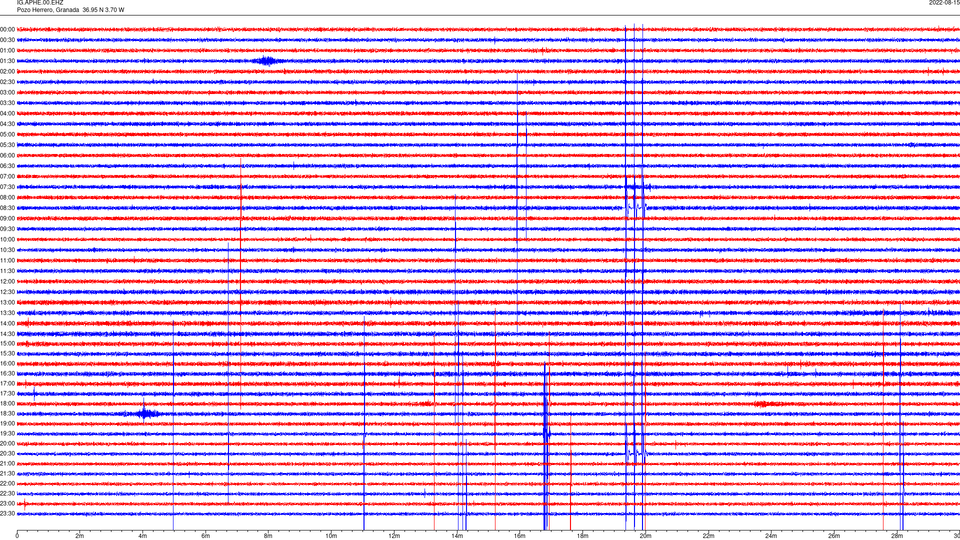Select the 03:00 trace time label
Screen dimensions: 960x540
click(8, 93)
